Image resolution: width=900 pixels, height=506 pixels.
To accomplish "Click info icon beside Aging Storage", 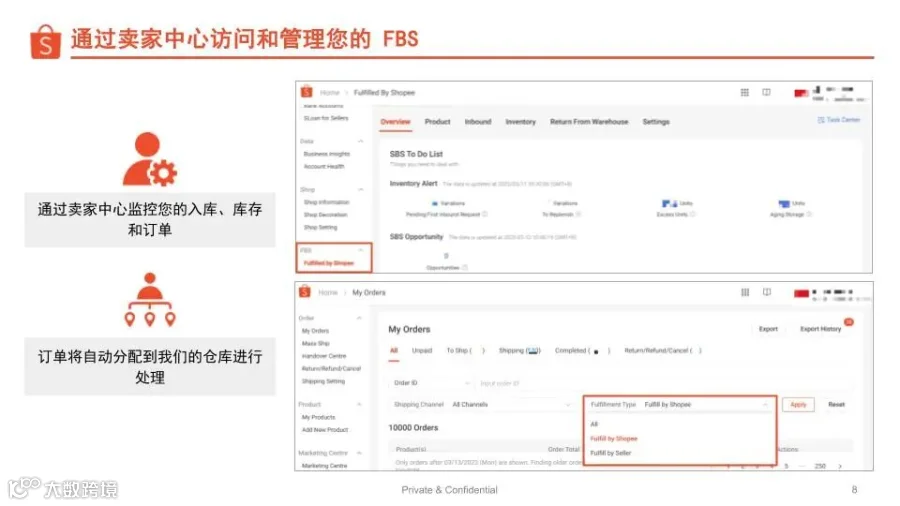I will [809, 214].
